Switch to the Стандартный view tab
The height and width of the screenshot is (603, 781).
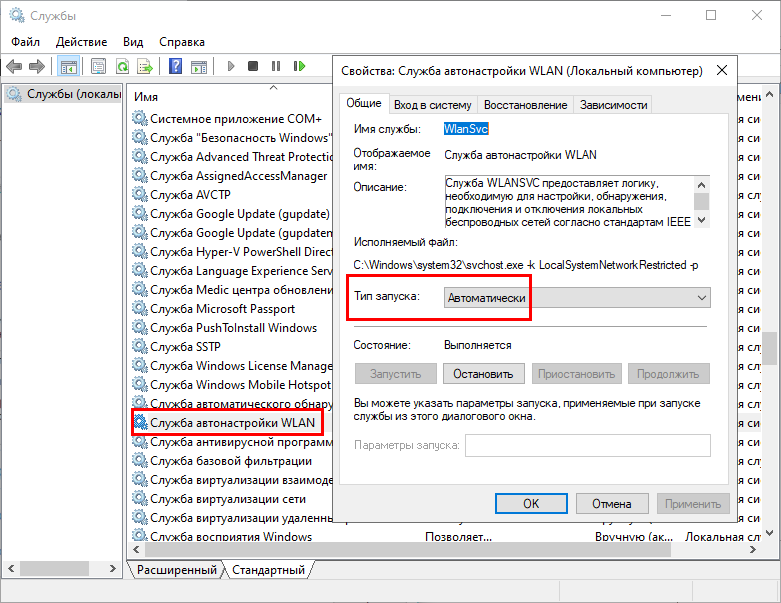pos(268,570)
